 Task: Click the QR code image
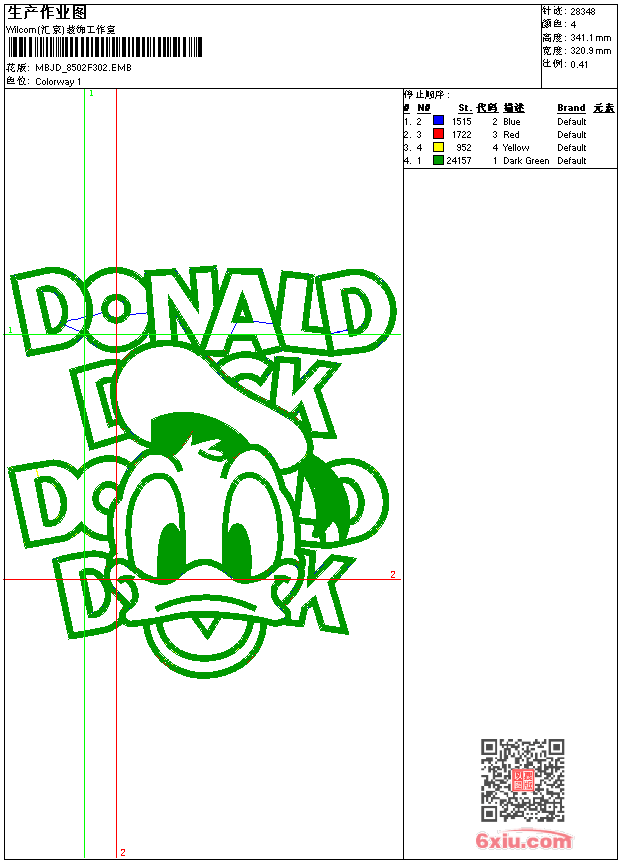click(x=522, y=780)
